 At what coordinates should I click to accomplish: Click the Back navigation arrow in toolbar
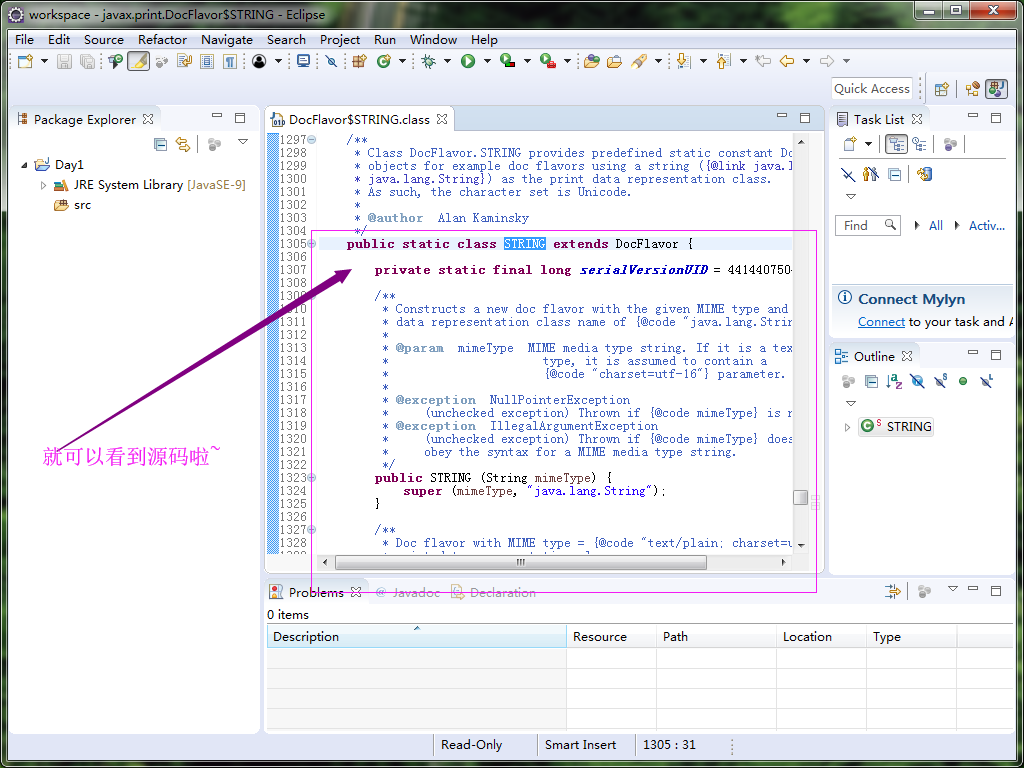coord(787,62)
